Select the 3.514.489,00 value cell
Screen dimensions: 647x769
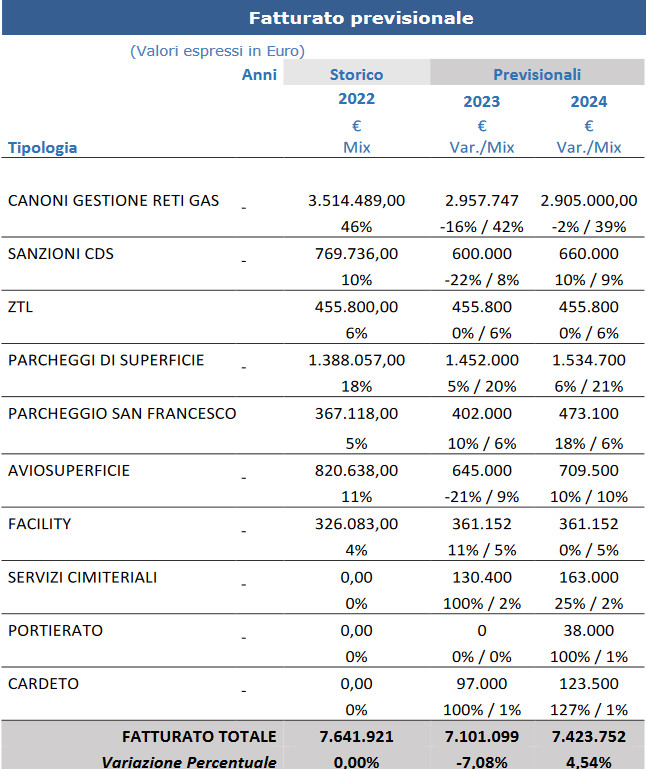point(357,201)
